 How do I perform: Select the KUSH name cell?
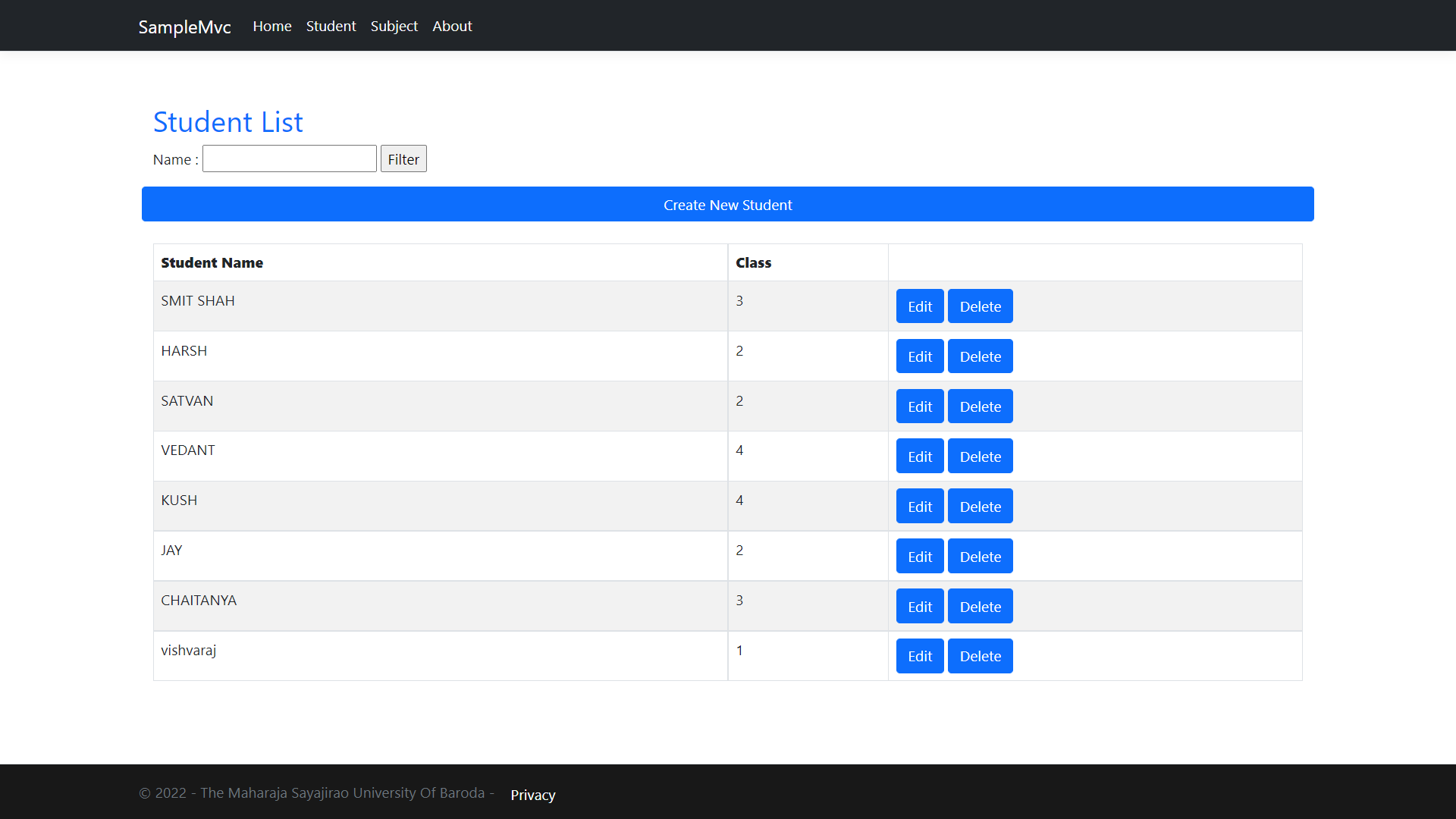[x=441, y=506]
